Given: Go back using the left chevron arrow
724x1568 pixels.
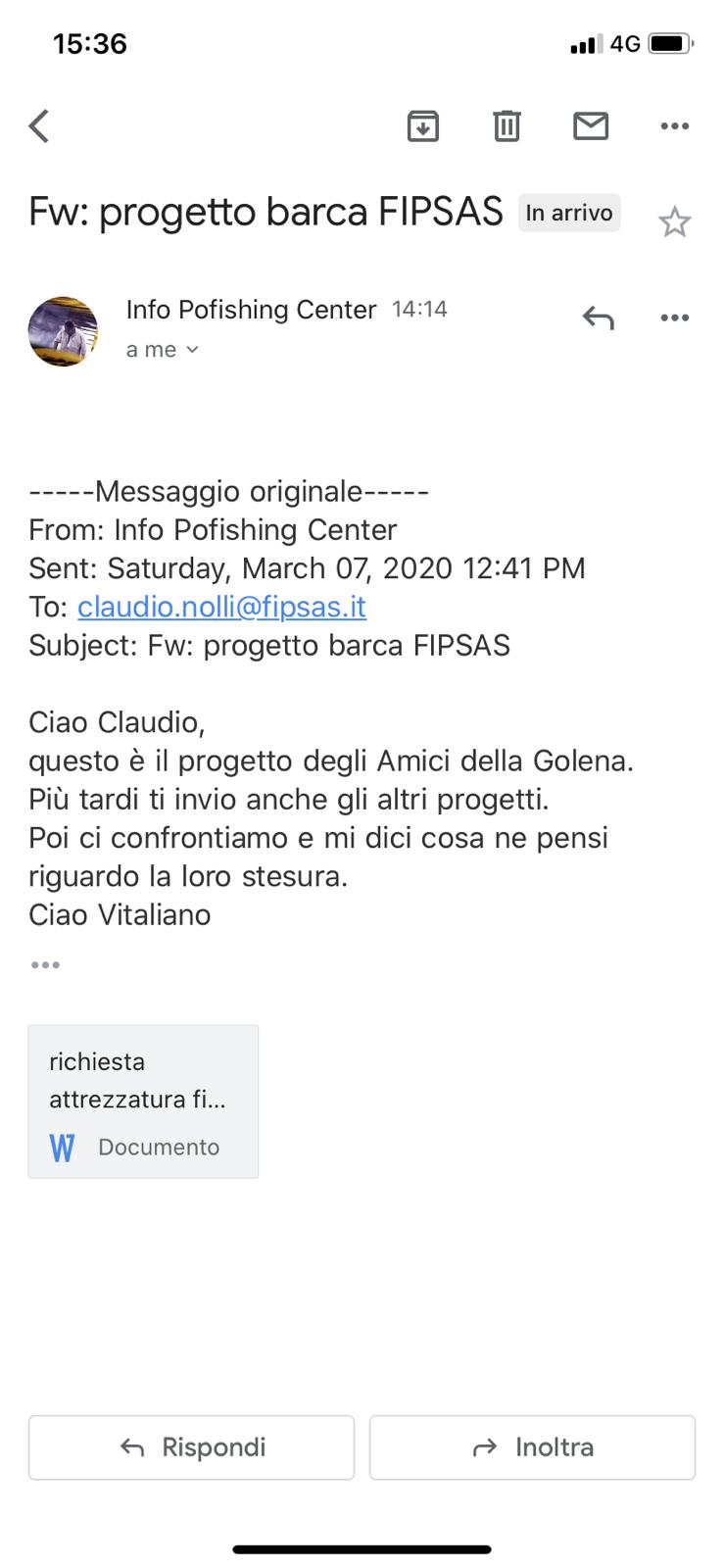Looking at the screenshot, I should click(x=39, y=126).
